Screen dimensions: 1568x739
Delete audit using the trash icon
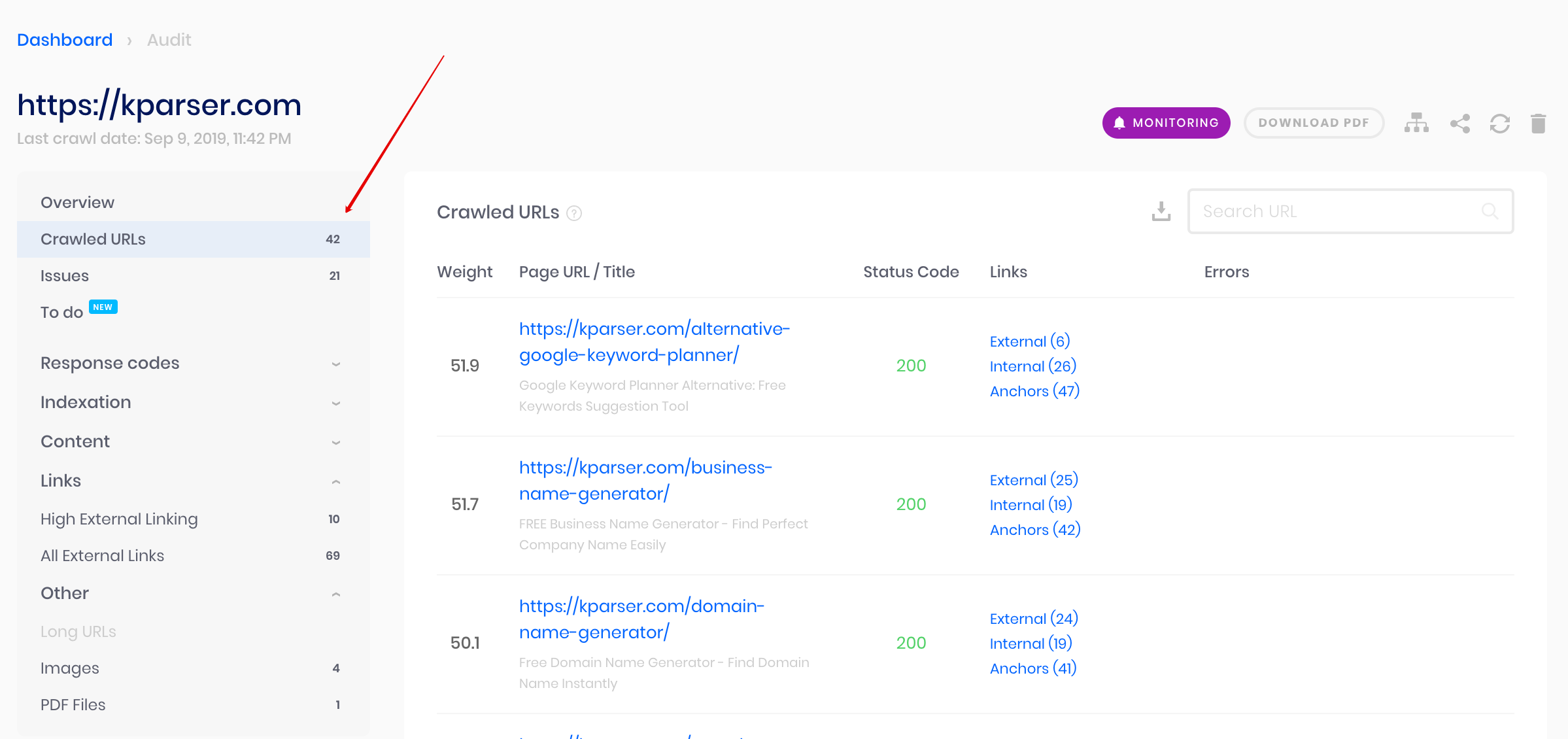[1539, 123]
